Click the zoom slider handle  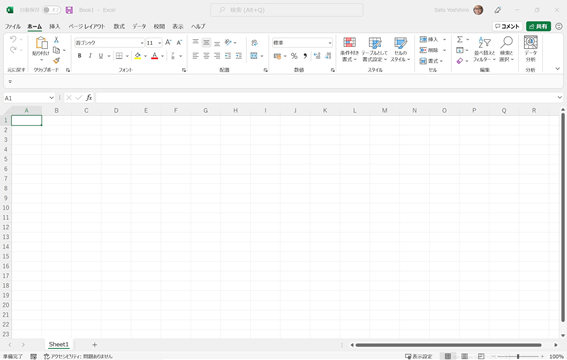pos(518,356)
